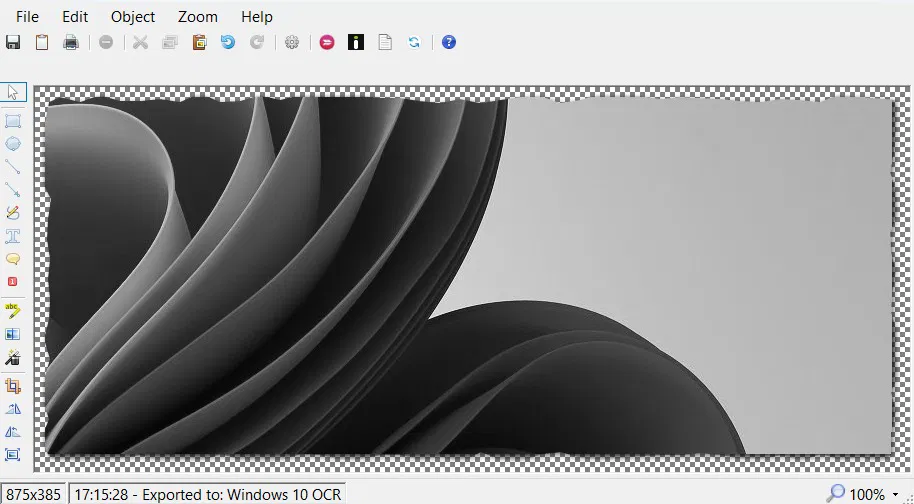This screenshot has height=504, width=914.
Task: Click the resize canvas icon
Action: 13,454
